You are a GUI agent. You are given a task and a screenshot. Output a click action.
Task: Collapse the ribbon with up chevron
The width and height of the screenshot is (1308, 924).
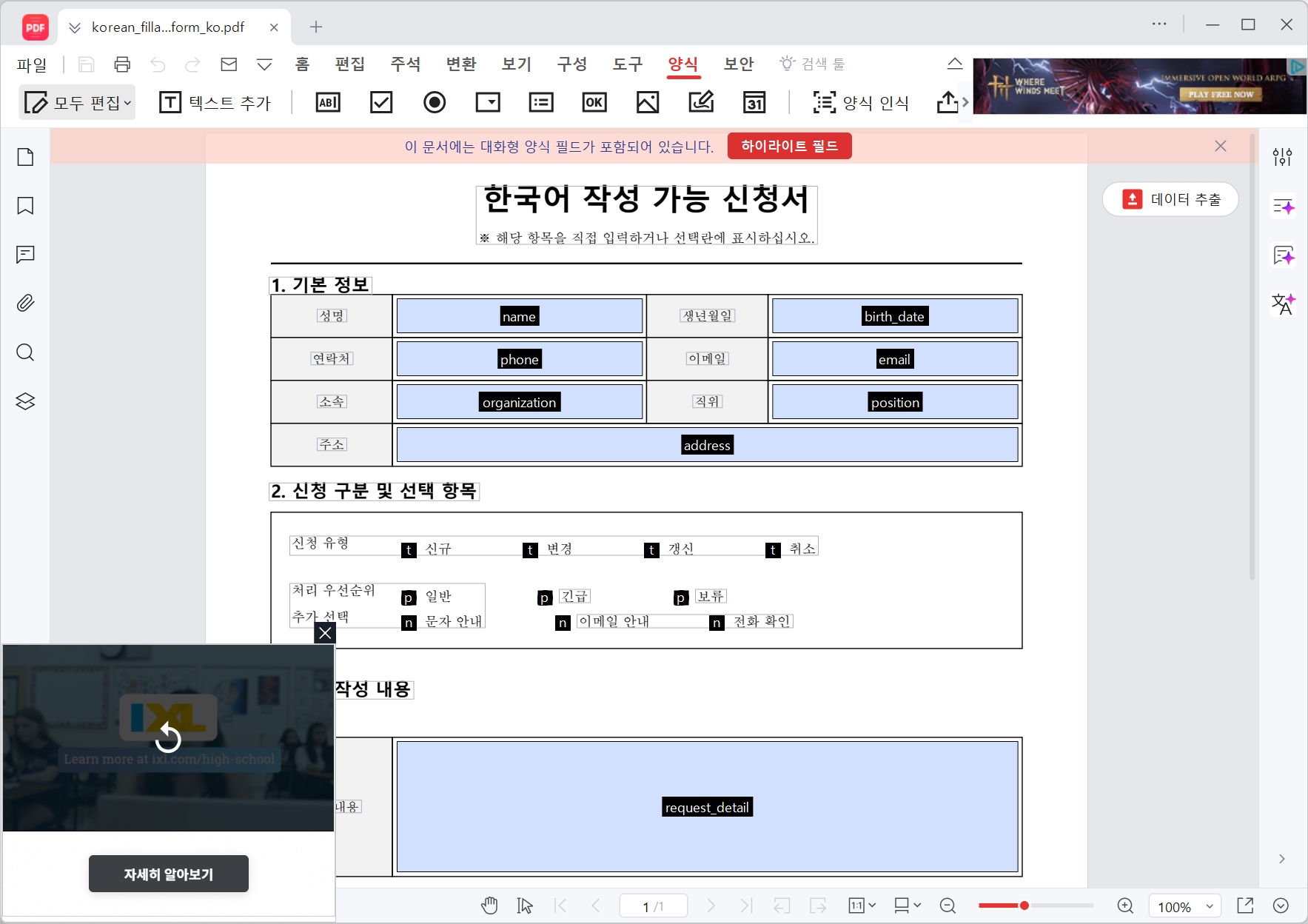(955, 64)
